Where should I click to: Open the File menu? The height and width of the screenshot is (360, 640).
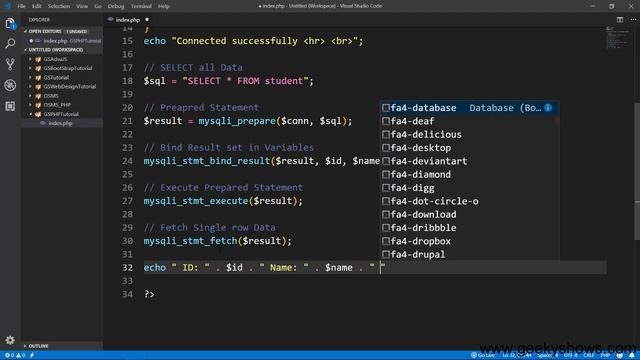pyautogui.click(x=21, y=6)
